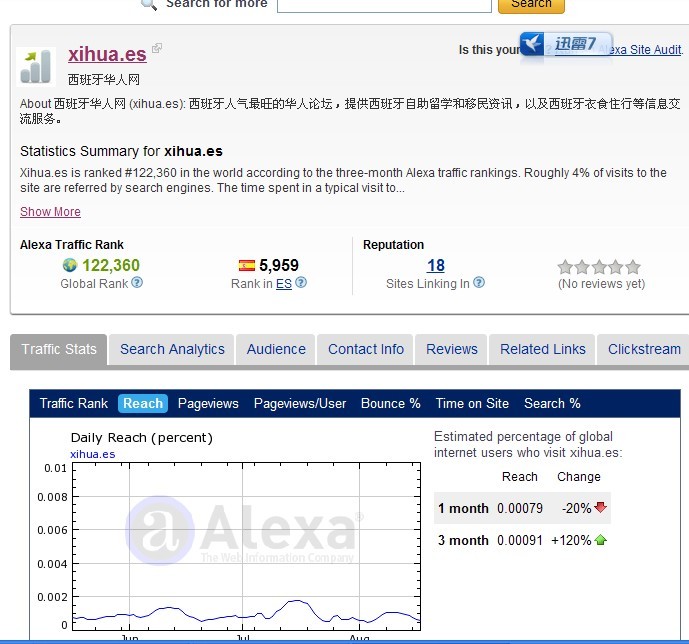Select Pageviews chart option
The width and height of the screenshot is (689, 644).
pos(208,404)
